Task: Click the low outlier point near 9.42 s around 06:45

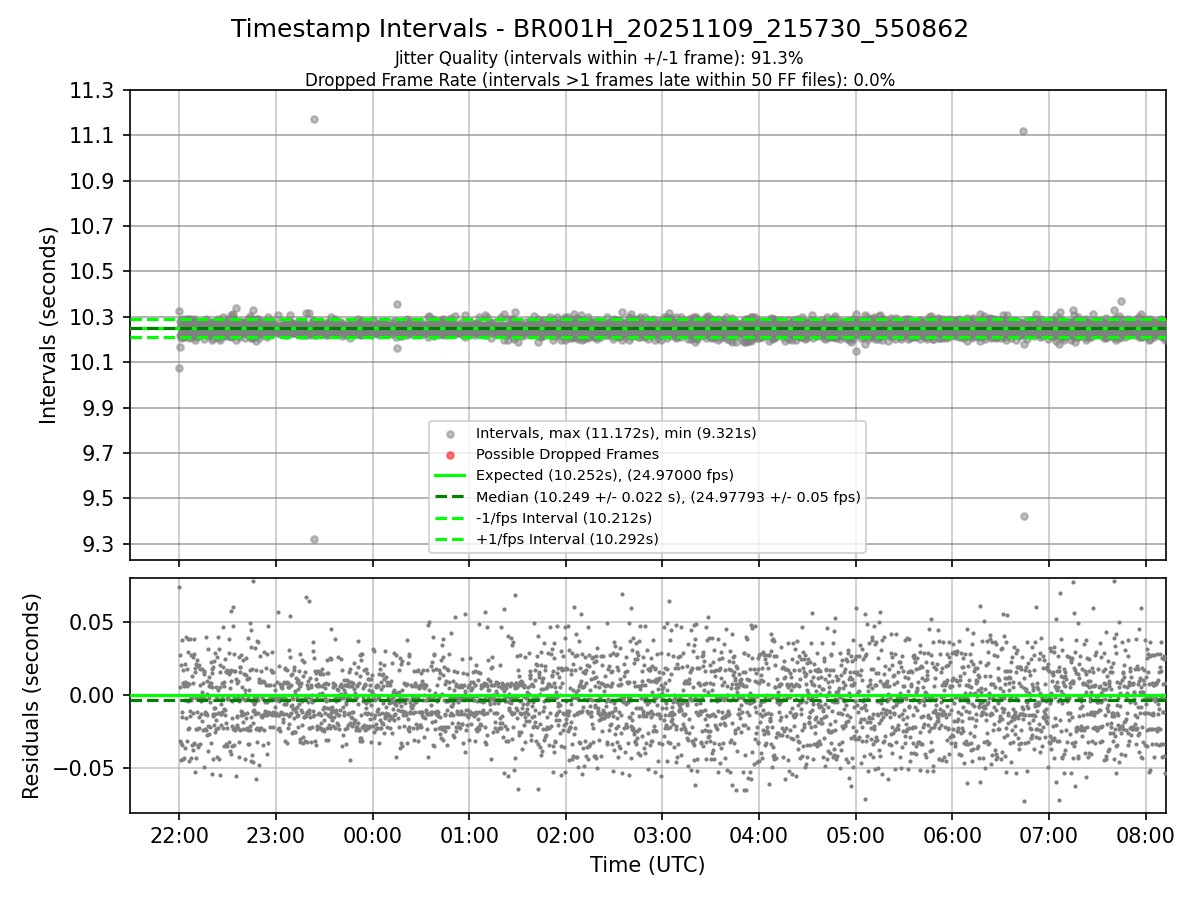Action: 1024,516
